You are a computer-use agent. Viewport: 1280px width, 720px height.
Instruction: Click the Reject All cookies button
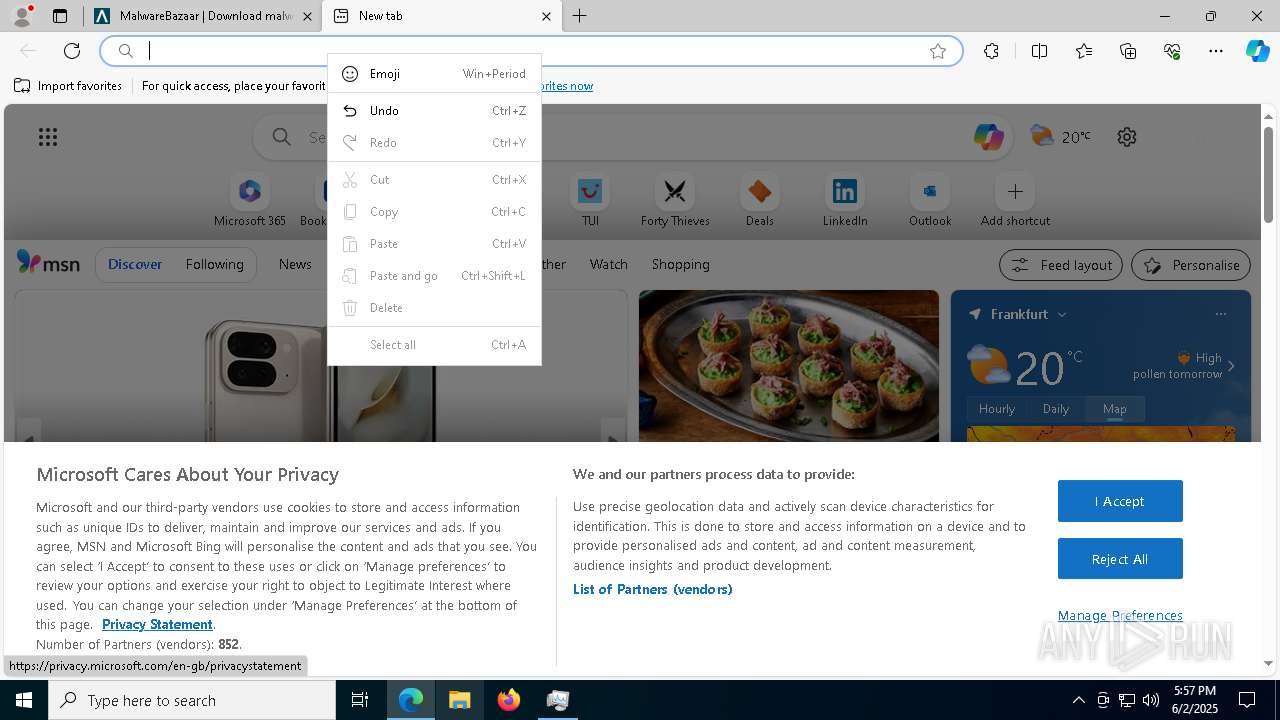[x=1120, y=559]
